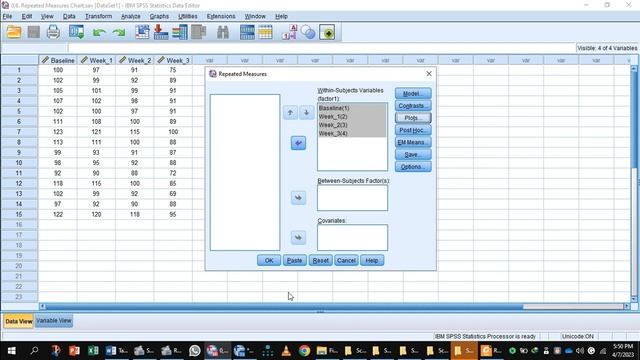Click the Reset button

click(x=320, y=260)
